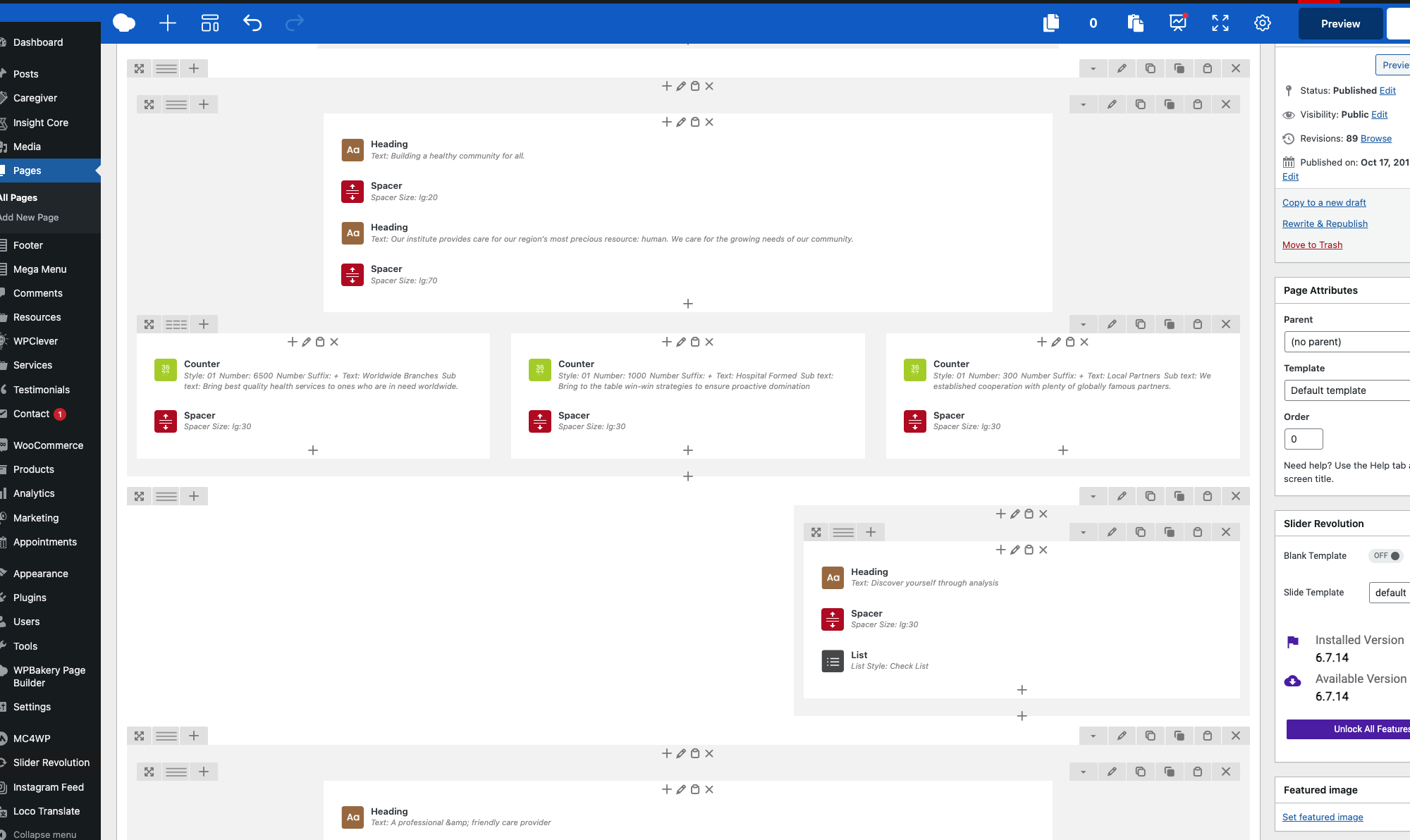Collapse the first top-level row arrow
1410x840 pixels.
pyautogui.click(x=1093, y=68)
